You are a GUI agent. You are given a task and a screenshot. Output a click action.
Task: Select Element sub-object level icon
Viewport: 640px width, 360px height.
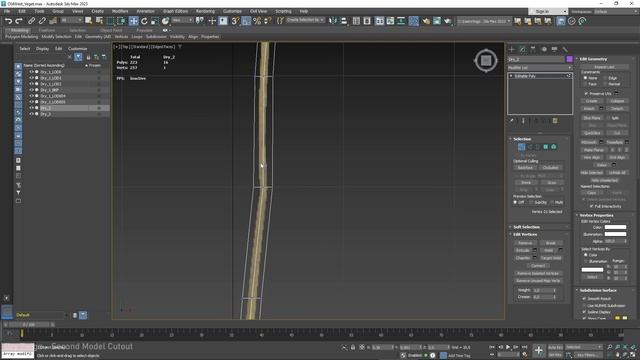click(554, 147)
